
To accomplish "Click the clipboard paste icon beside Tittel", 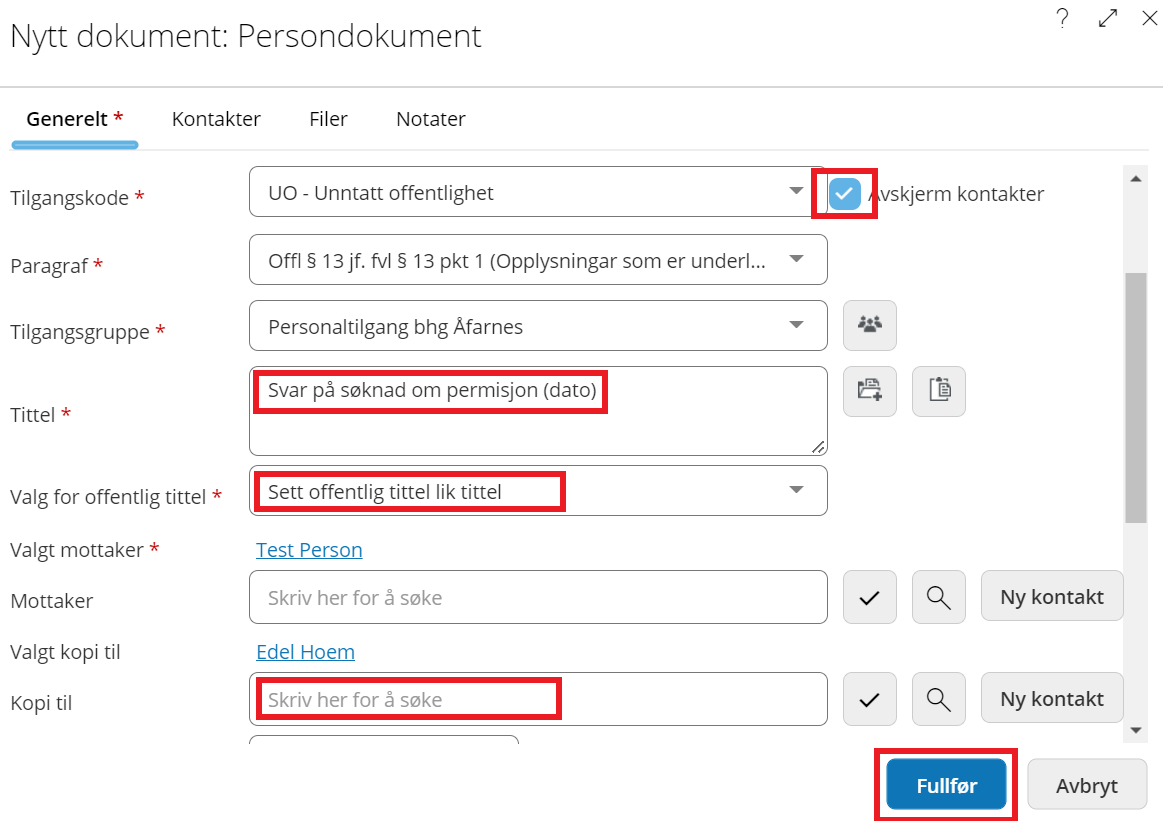I will pos(938,391).
